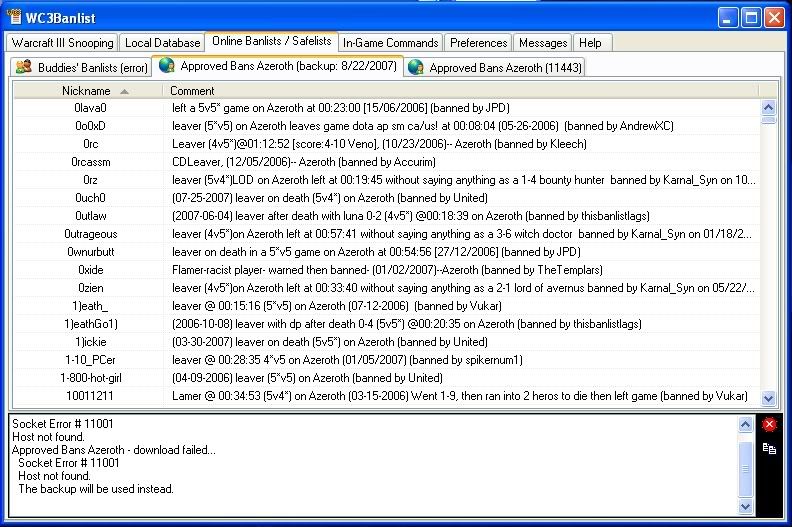This screenshot has width=792, height=527.
Task: Select Buddies' Banlists (error) sub-tab
Action: [82, 67]
